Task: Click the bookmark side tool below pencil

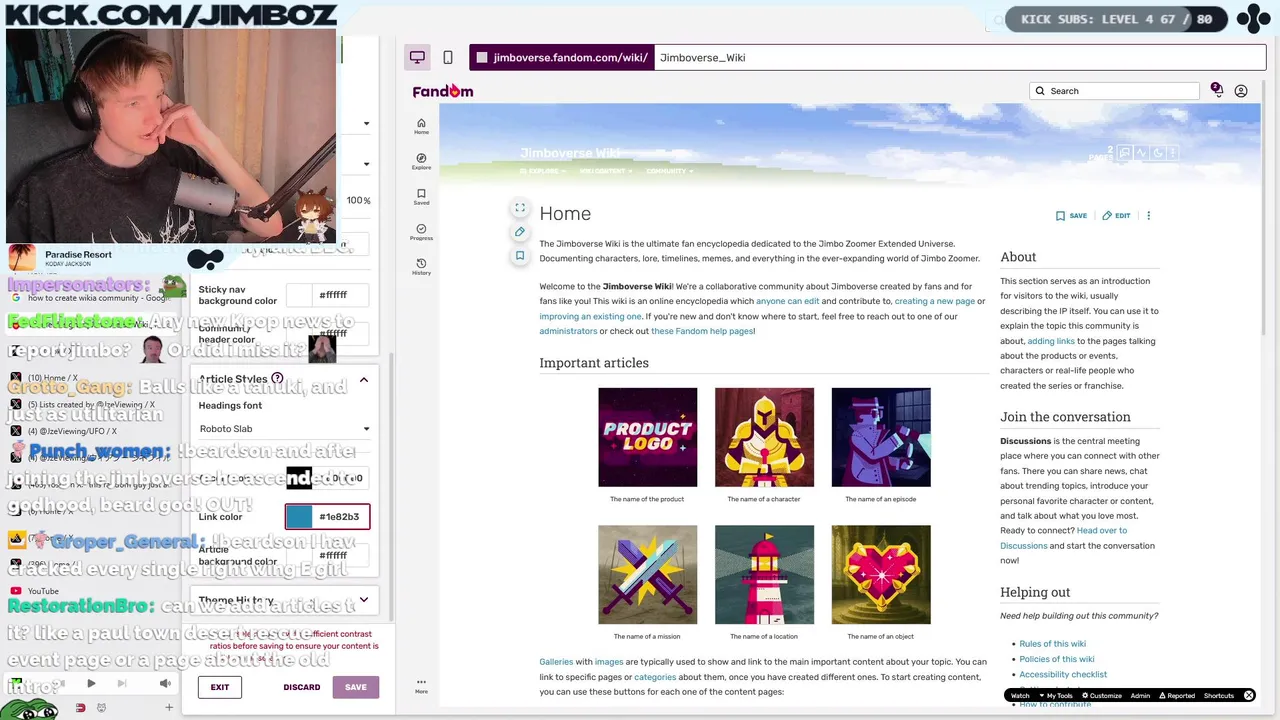Action: [x=520, y=256]
